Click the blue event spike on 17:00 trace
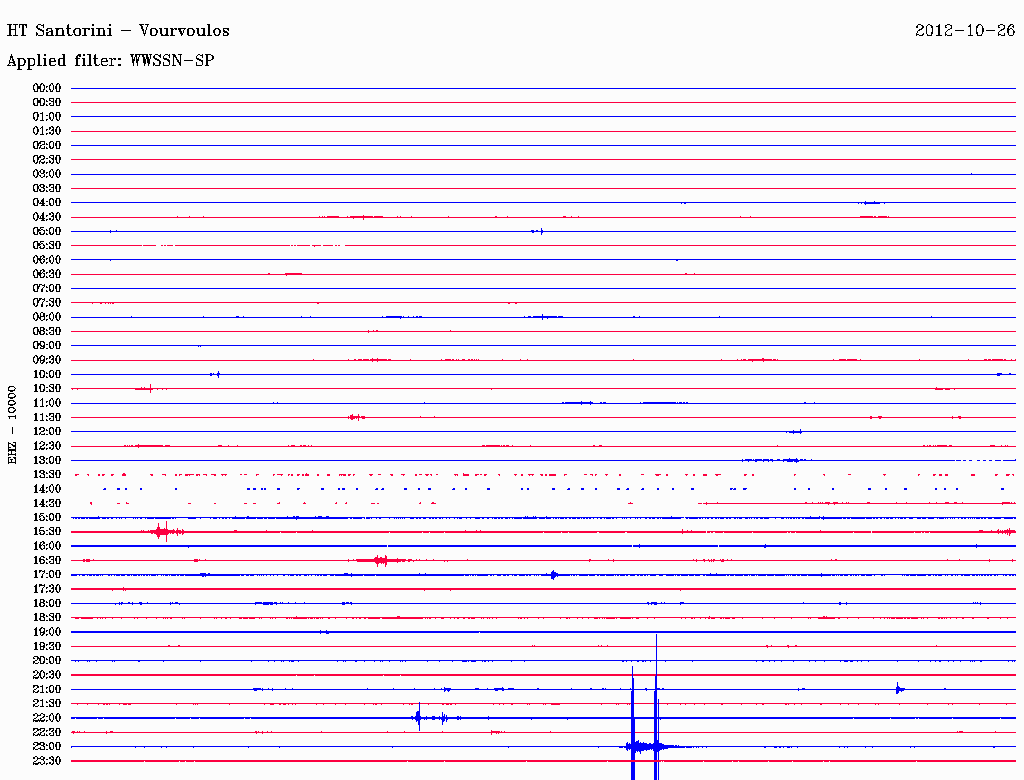 (554, 575)
